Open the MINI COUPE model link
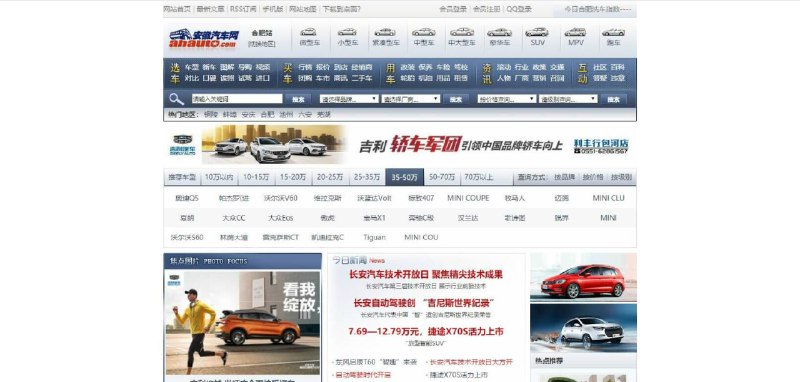This screenshot has width=800, height=382. (468, 198)
